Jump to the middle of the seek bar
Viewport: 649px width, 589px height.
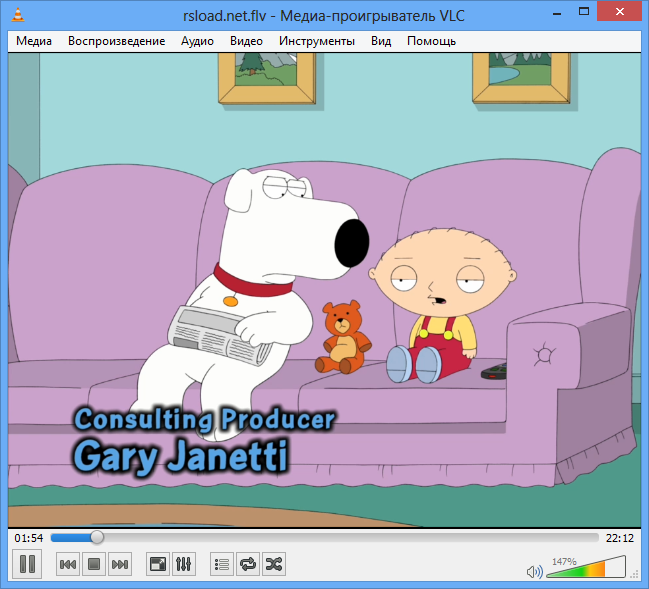click(x=324, y=537)
